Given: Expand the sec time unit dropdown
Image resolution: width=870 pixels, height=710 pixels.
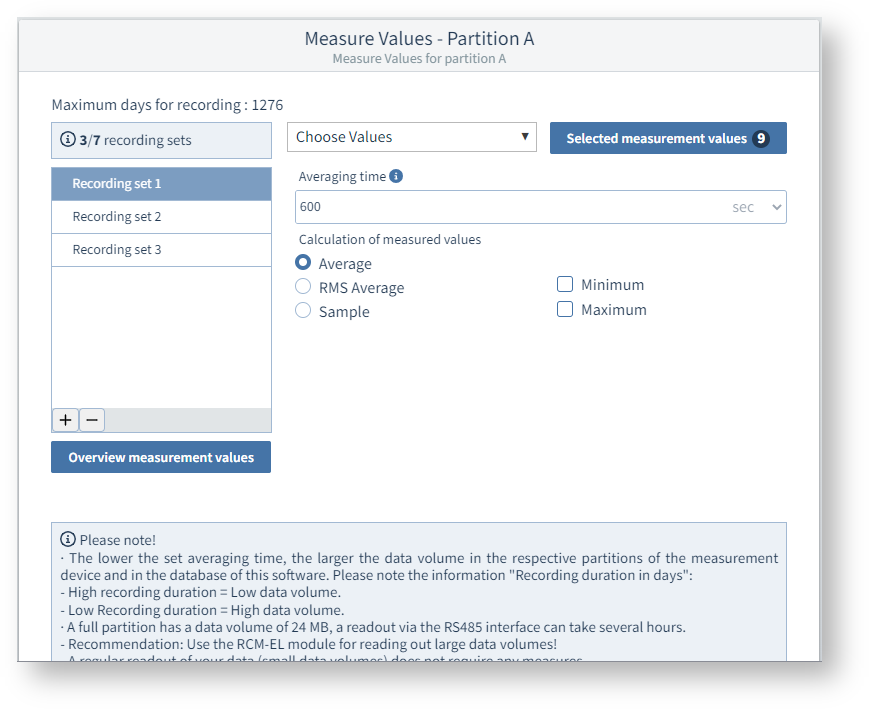Looking at the screenshot, I should (x=757, y=207).
